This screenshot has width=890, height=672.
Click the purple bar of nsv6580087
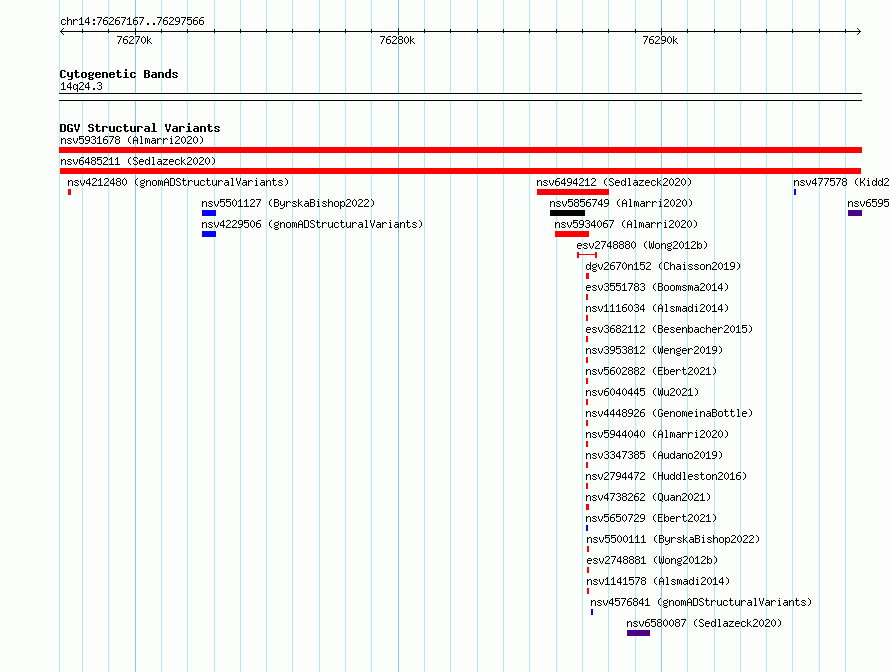coord(639,633)
